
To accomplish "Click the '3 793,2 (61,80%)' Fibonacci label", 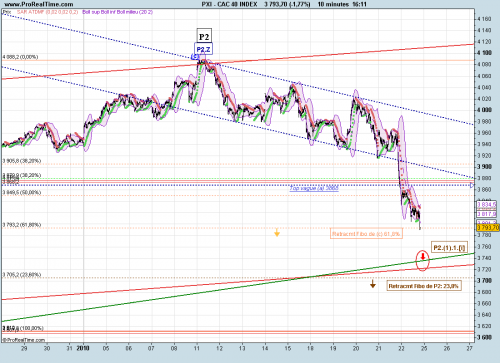I will pos(22,225).
